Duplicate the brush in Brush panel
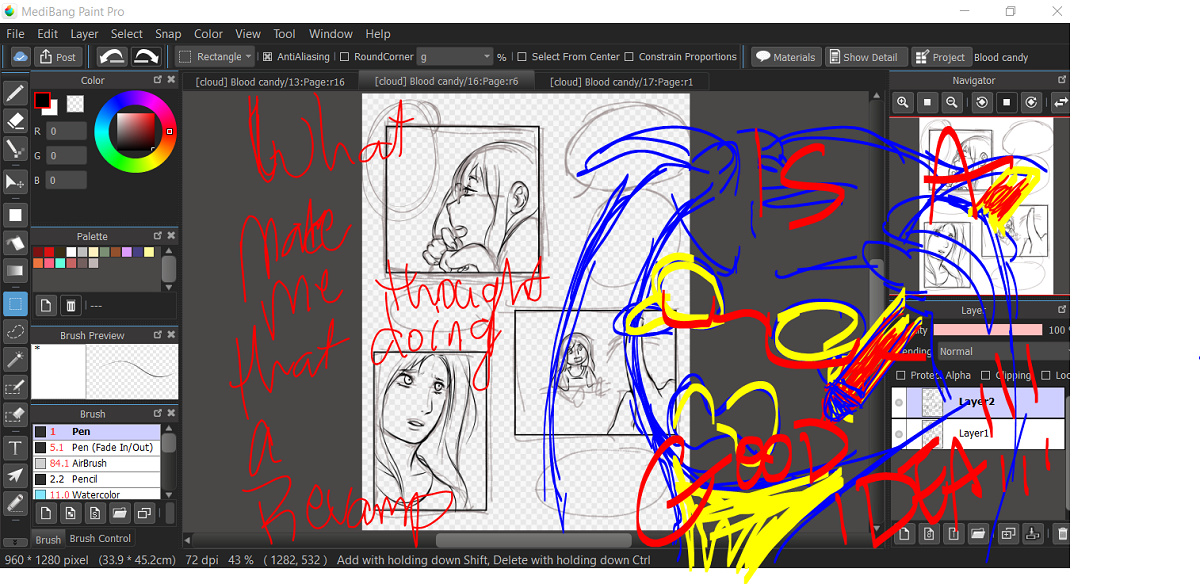Viewport: 1200px width, 584px height. (x=145, y=513)
